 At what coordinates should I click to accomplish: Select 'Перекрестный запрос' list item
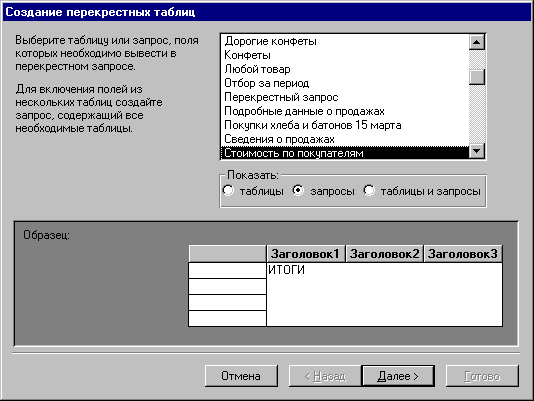coord(345,97)
